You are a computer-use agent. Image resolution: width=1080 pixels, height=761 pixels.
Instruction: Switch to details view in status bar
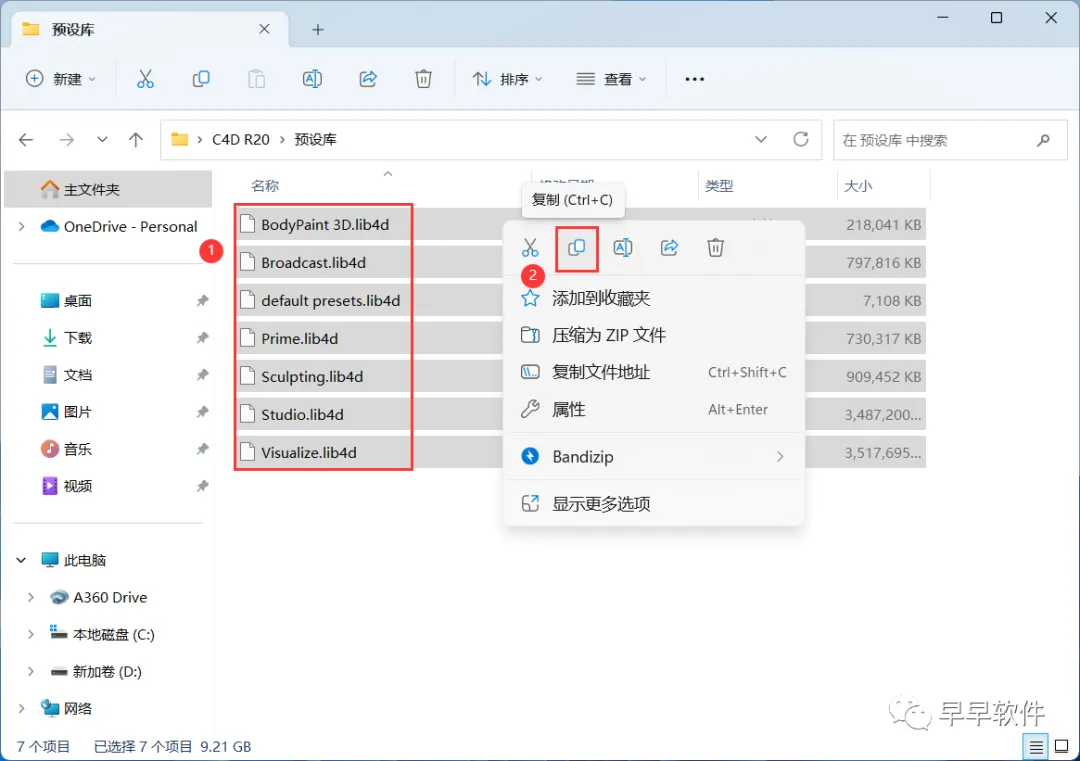(1035, 747)
